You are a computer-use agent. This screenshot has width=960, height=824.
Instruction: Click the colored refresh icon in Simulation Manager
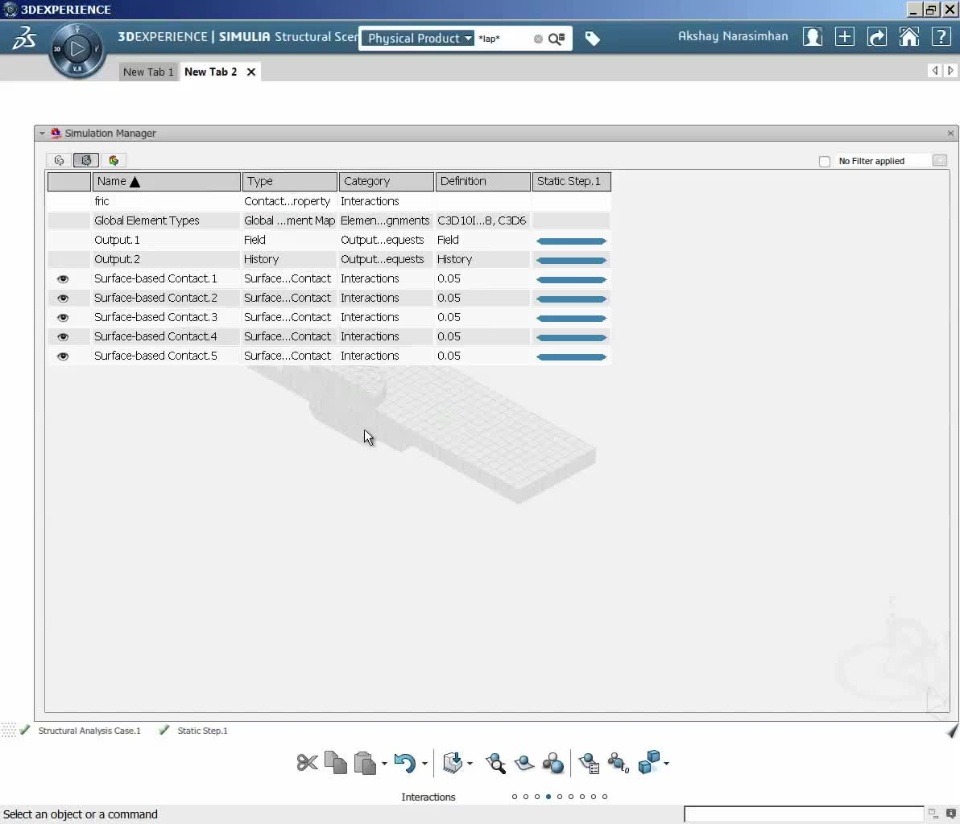pyautogui.click(x=113, y=160)
